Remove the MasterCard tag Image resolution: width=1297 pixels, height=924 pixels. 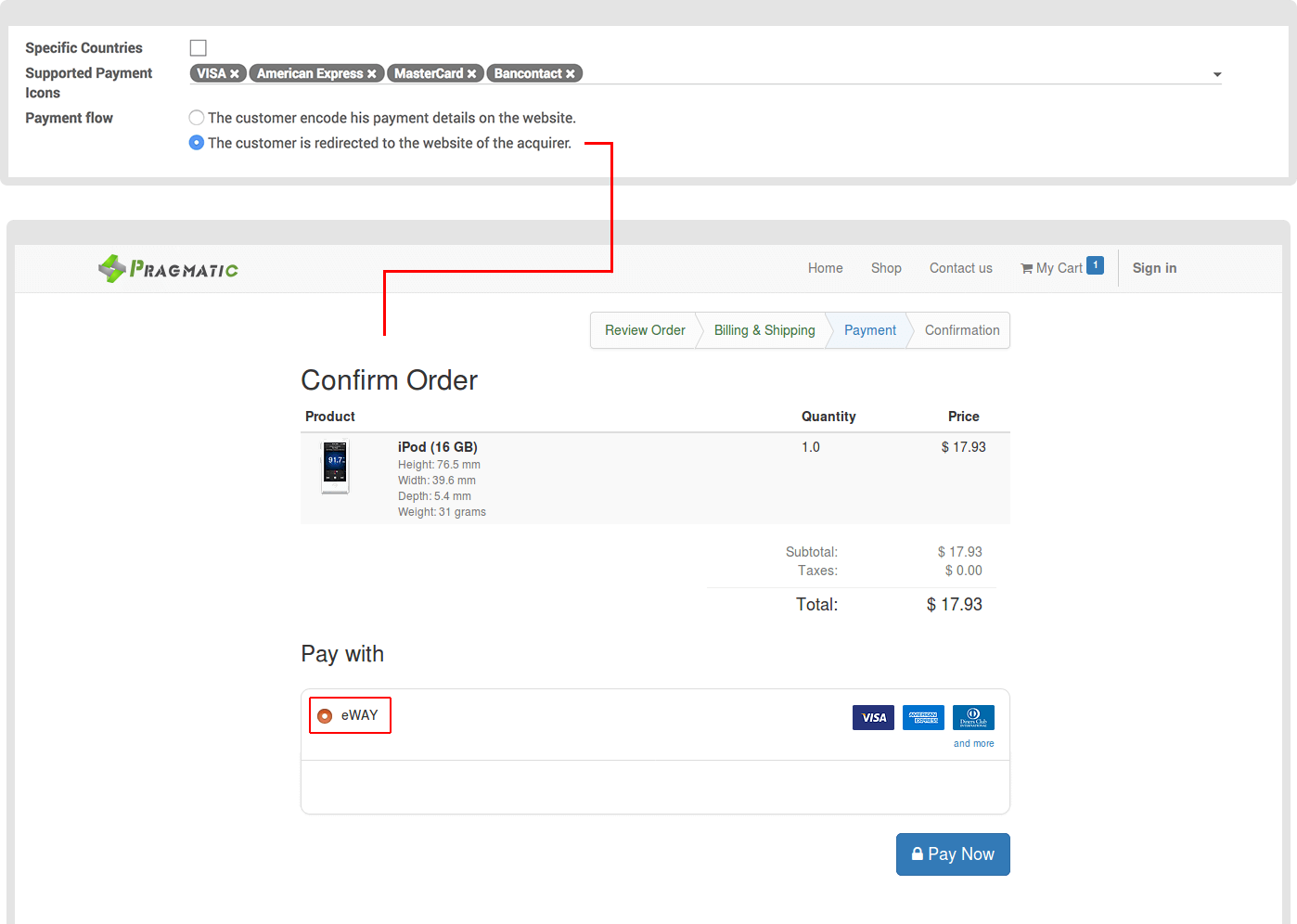pyautogui.click(x=471, y=74)
